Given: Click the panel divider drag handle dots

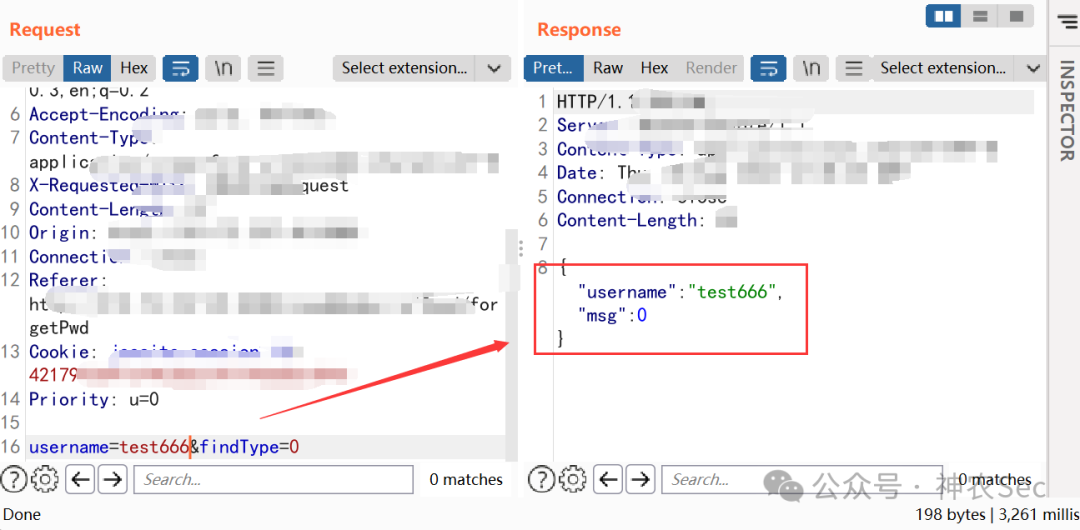Looking at the screenshot, I should point(521,248).
